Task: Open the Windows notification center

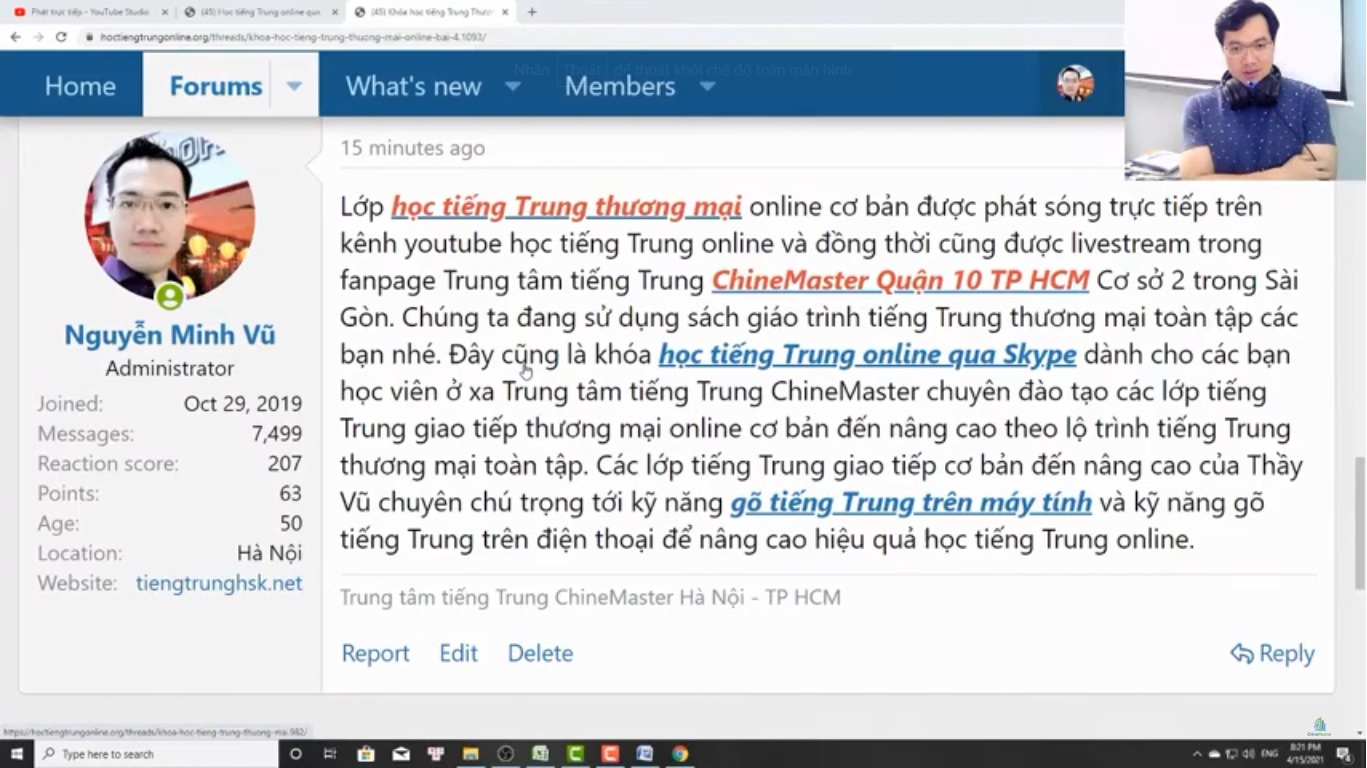Action: [x=1344, y=754]
